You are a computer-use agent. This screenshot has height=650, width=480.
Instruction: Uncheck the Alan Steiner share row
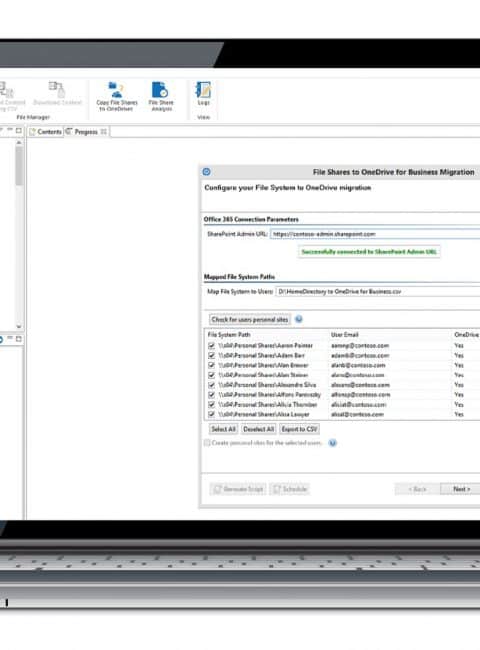(211, 375)
